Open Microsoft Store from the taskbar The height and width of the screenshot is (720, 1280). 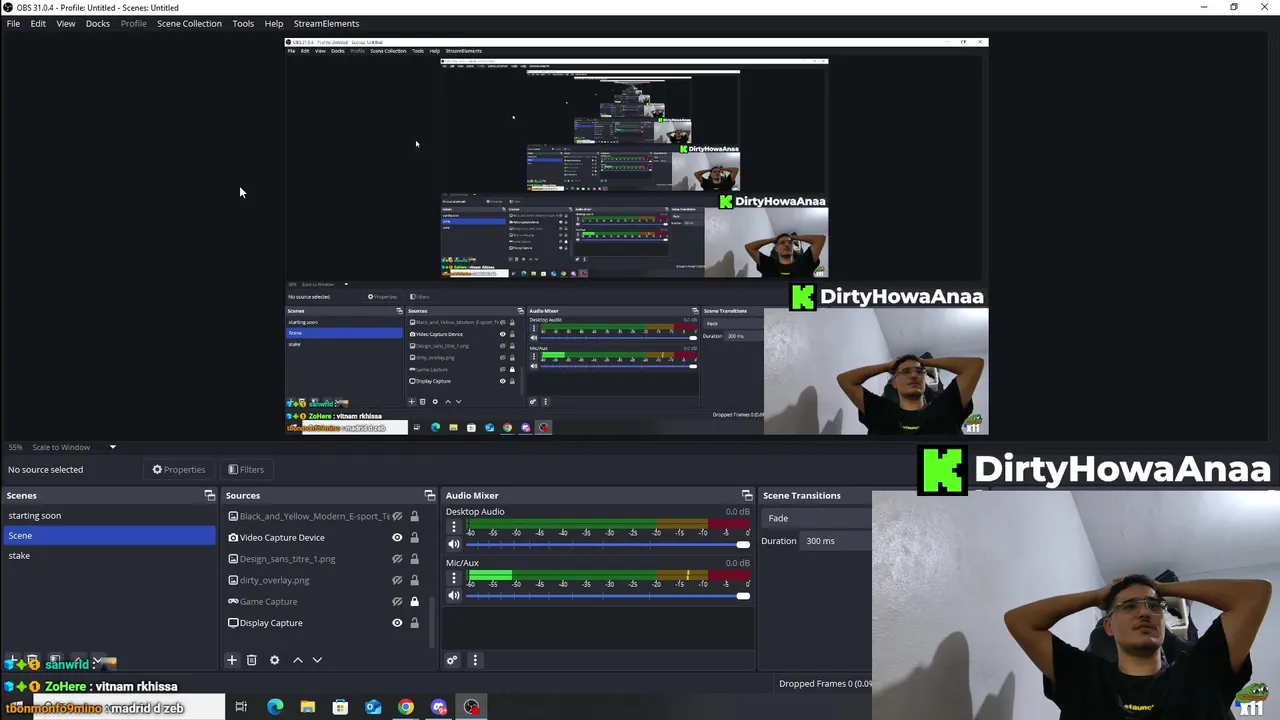coord(340,707)
